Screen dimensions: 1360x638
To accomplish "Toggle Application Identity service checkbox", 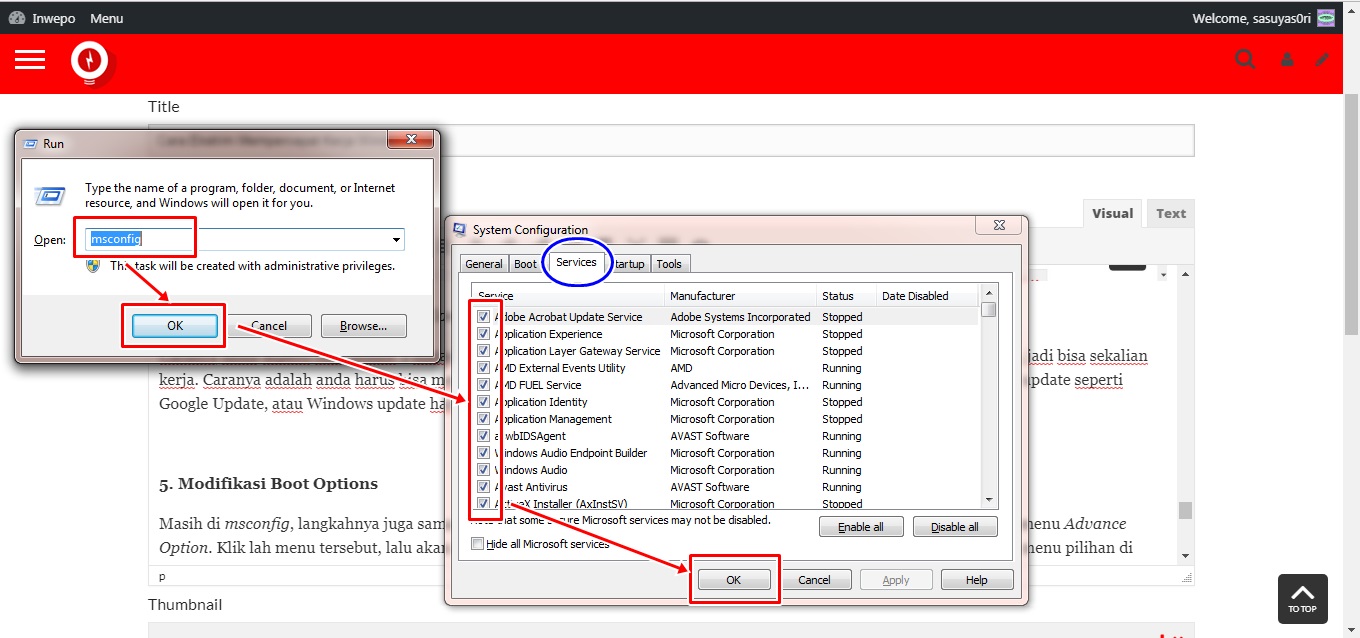I will tap(484, 402).
